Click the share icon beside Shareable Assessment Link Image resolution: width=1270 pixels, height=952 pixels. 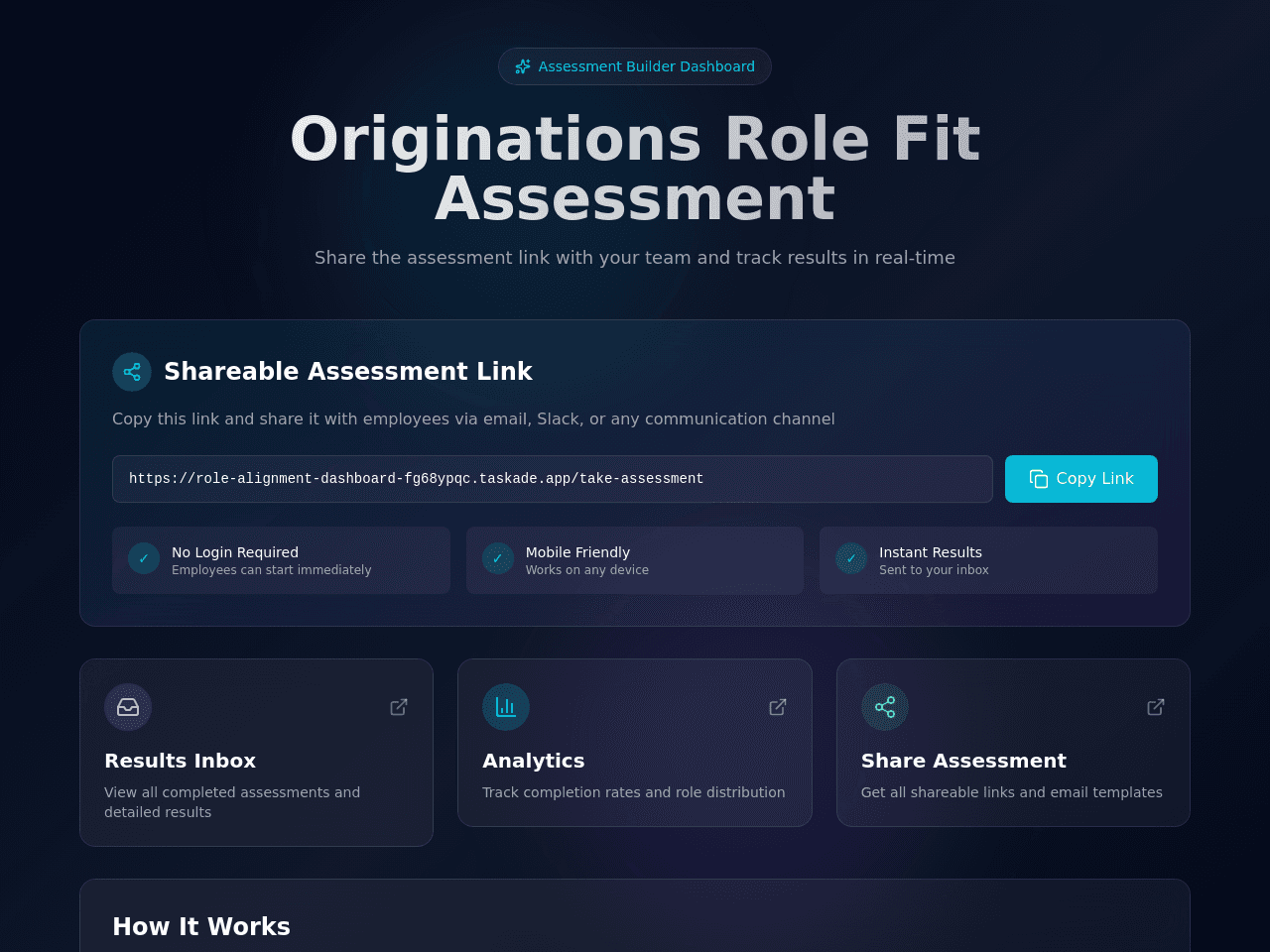click(x=132, y=372)
